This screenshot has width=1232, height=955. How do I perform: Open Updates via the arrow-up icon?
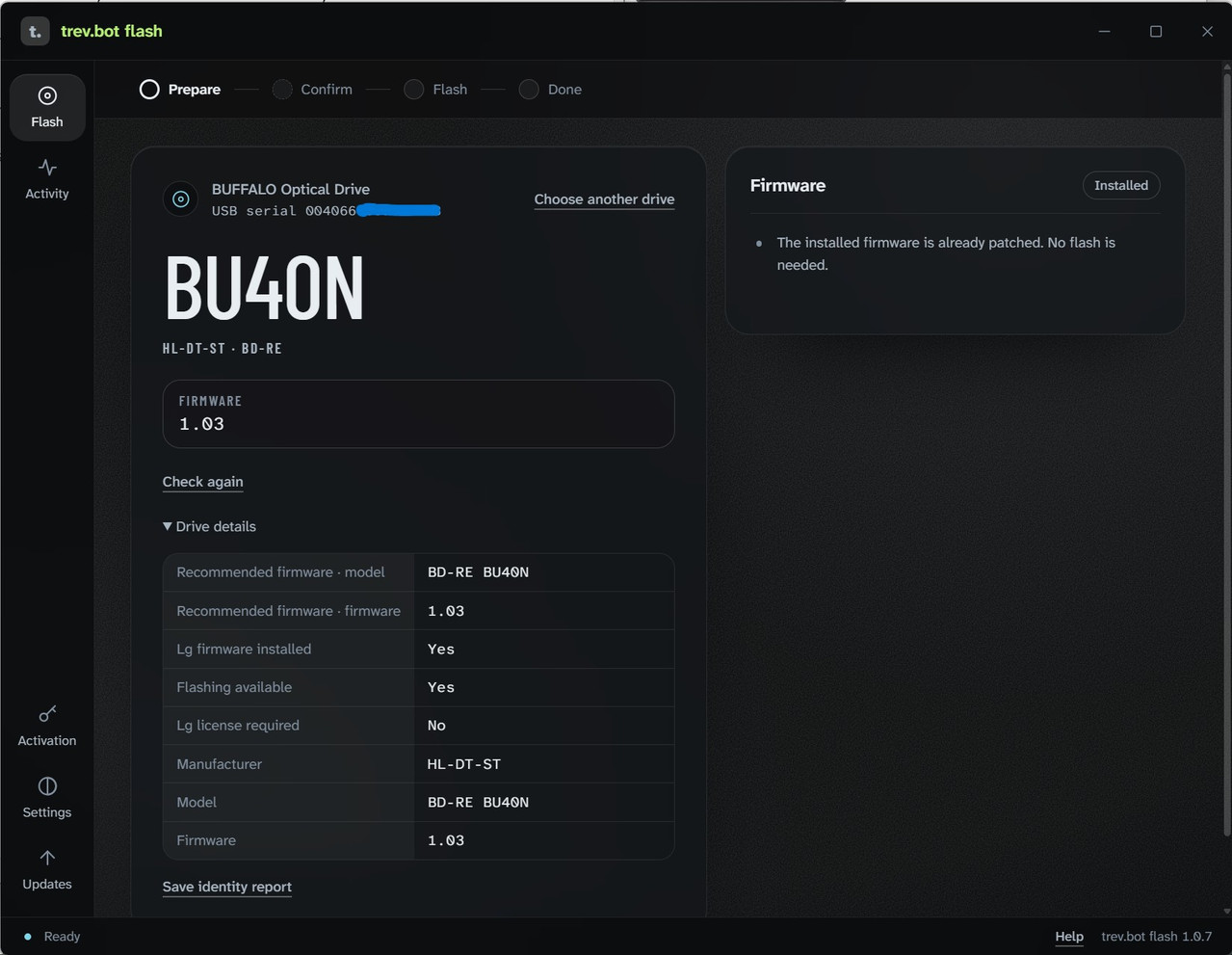[x=47, y=858]
